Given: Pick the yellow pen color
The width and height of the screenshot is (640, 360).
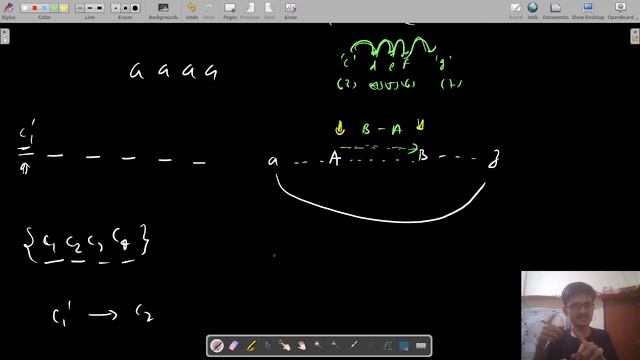Looking at the screenshot, I should coord(63,8).
